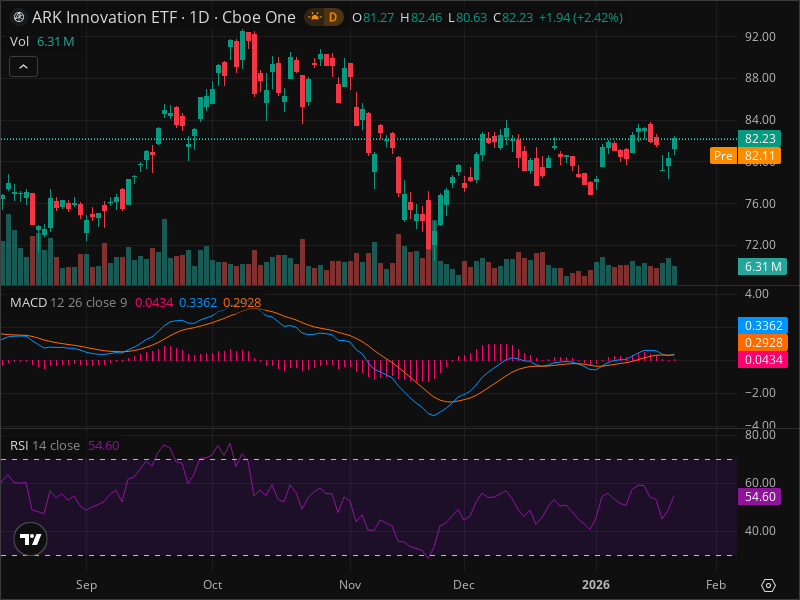The image size is (800, 600).
Task: Click the 6.31 M volume axis label
Action: click(762, 266)
